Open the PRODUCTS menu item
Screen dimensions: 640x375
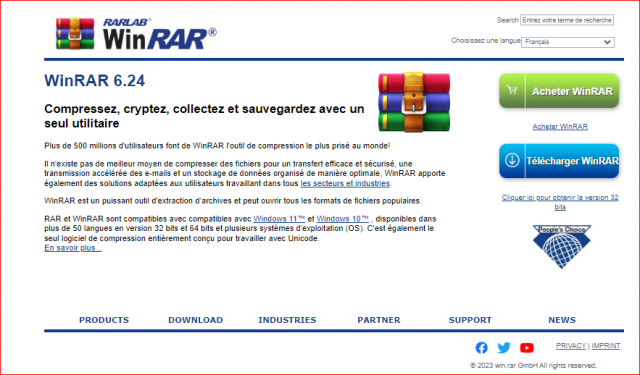pos(104,320)
